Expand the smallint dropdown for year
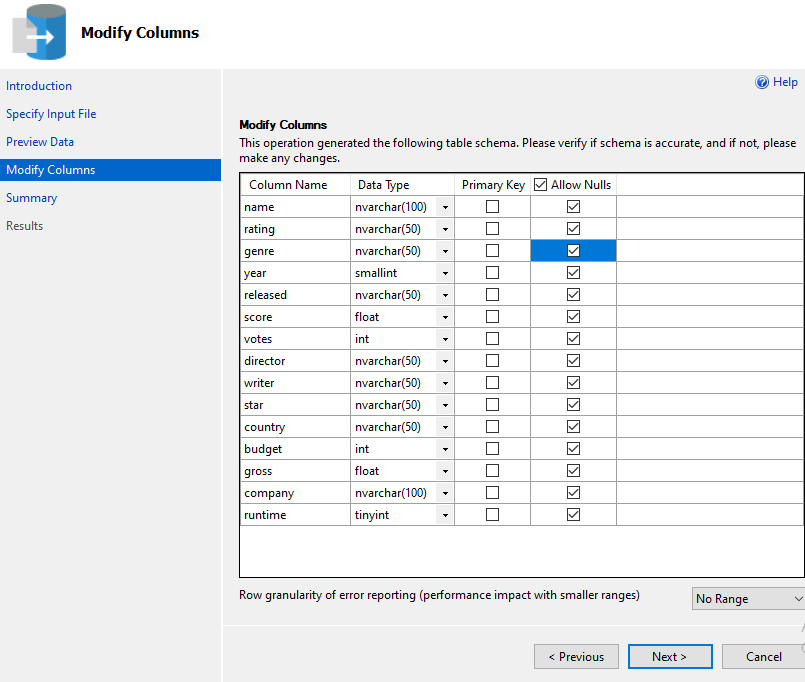805x682 pixels. [445, 272]
